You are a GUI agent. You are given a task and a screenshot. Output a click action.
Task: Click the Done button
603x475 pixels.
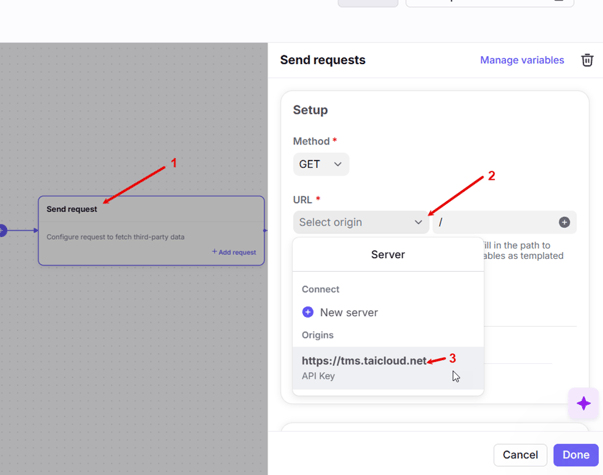[575, 454]
